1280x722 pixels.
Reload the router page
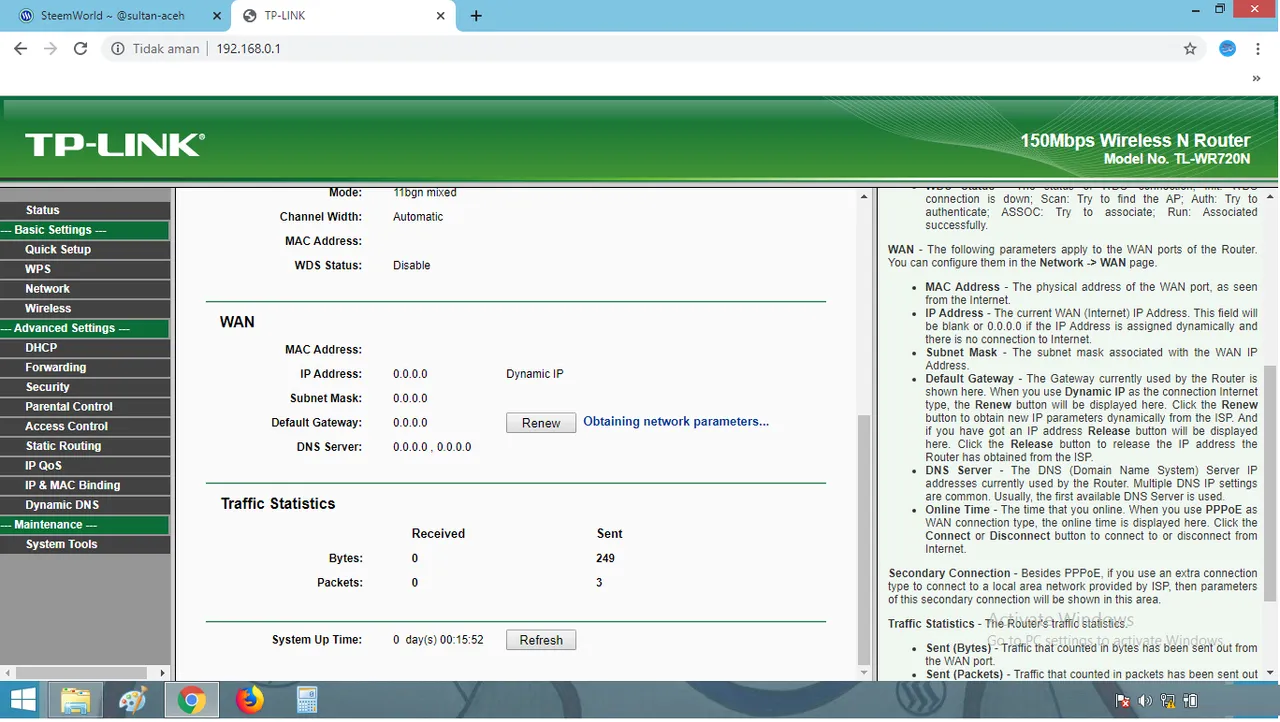coord(81,48)
